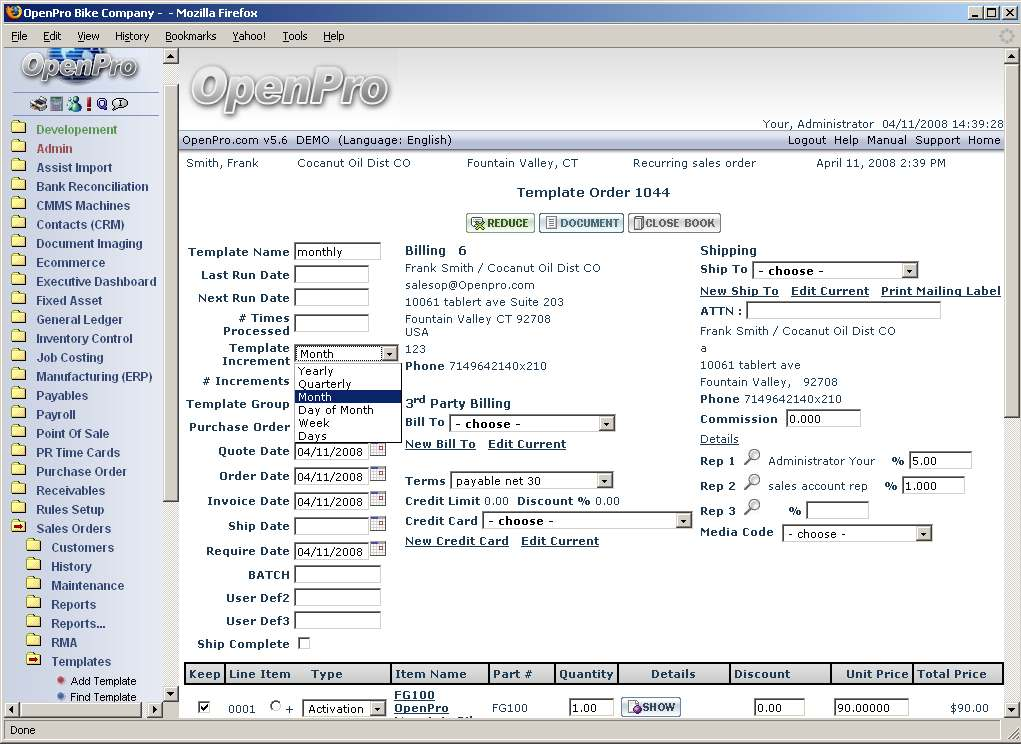Click magnifier lookup icon next to Rep 3
Image resolution: width=1021 pixels, height=744 pixels.
[x=752, y=508]
